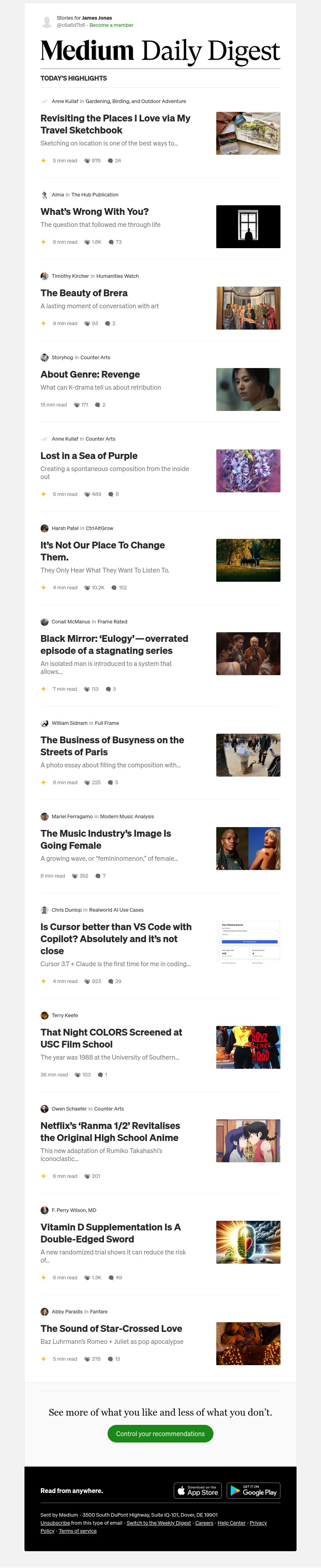Click member star icon on Travel Sketchbook story
The height and width of the screenshot is (1568, 321).
(x=43, y=161)
